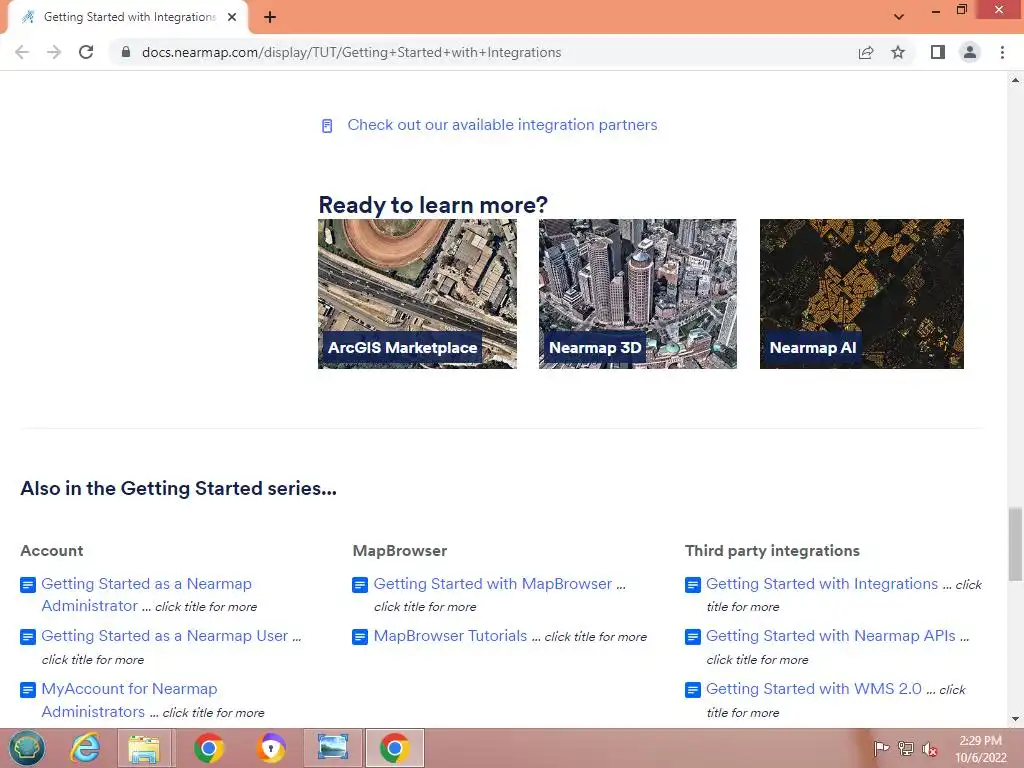Screen dimensions: 1024x768
Task: Click the scrollbar up arrow
Action: (1015, 80)
